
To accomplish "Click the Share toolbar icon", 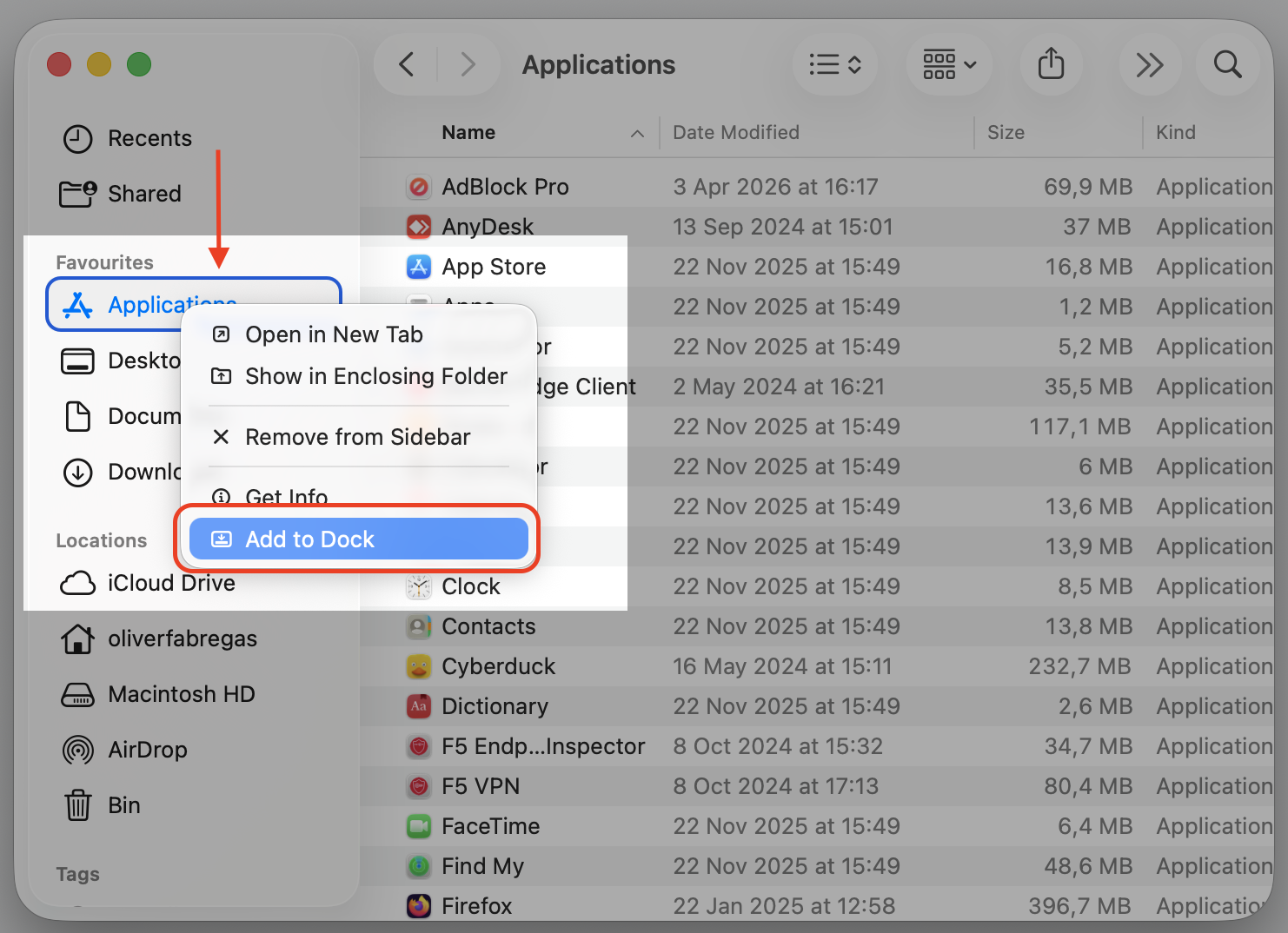I will coord(1051,64).
